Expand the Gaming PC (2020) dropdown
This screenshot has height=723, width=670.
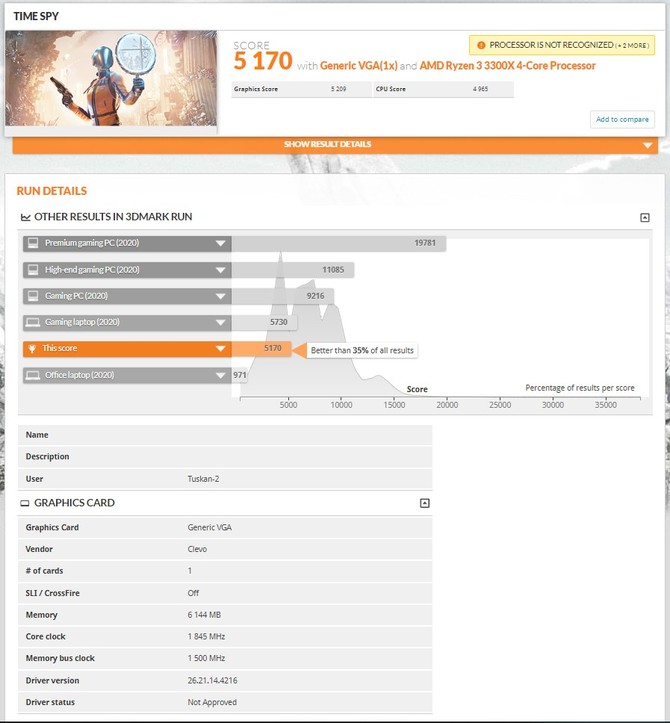(x=220, y=296)
